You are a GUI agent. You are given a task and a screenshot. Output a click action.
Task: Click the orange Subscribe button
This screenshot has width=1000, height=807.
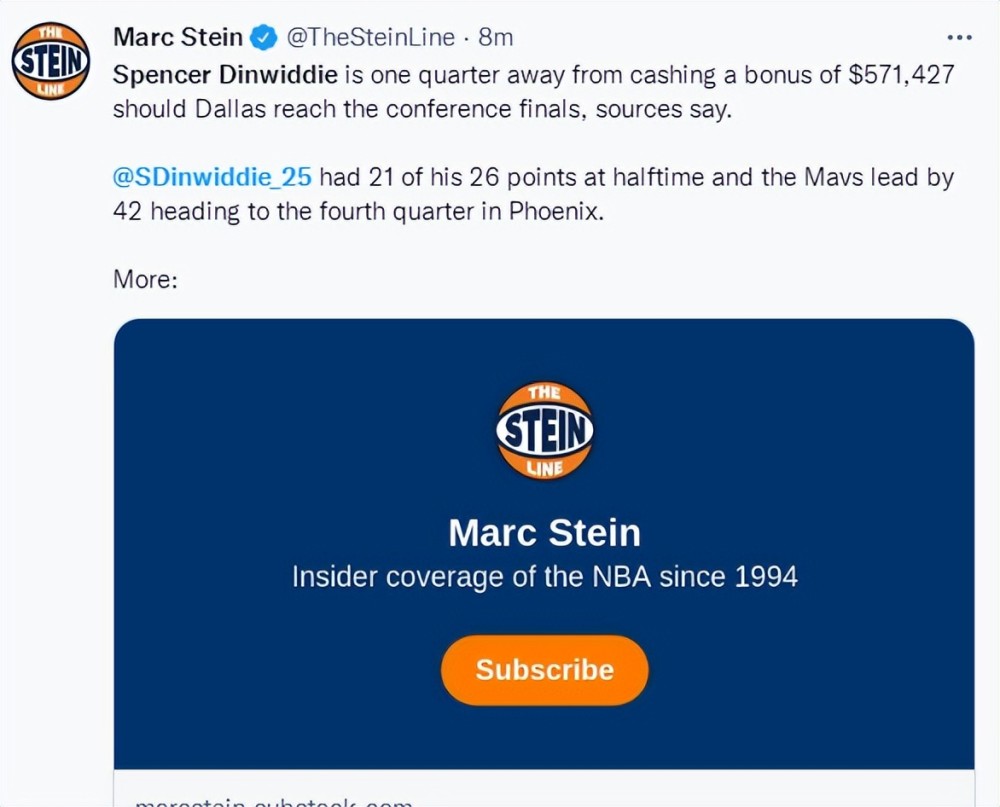[545, 670]
